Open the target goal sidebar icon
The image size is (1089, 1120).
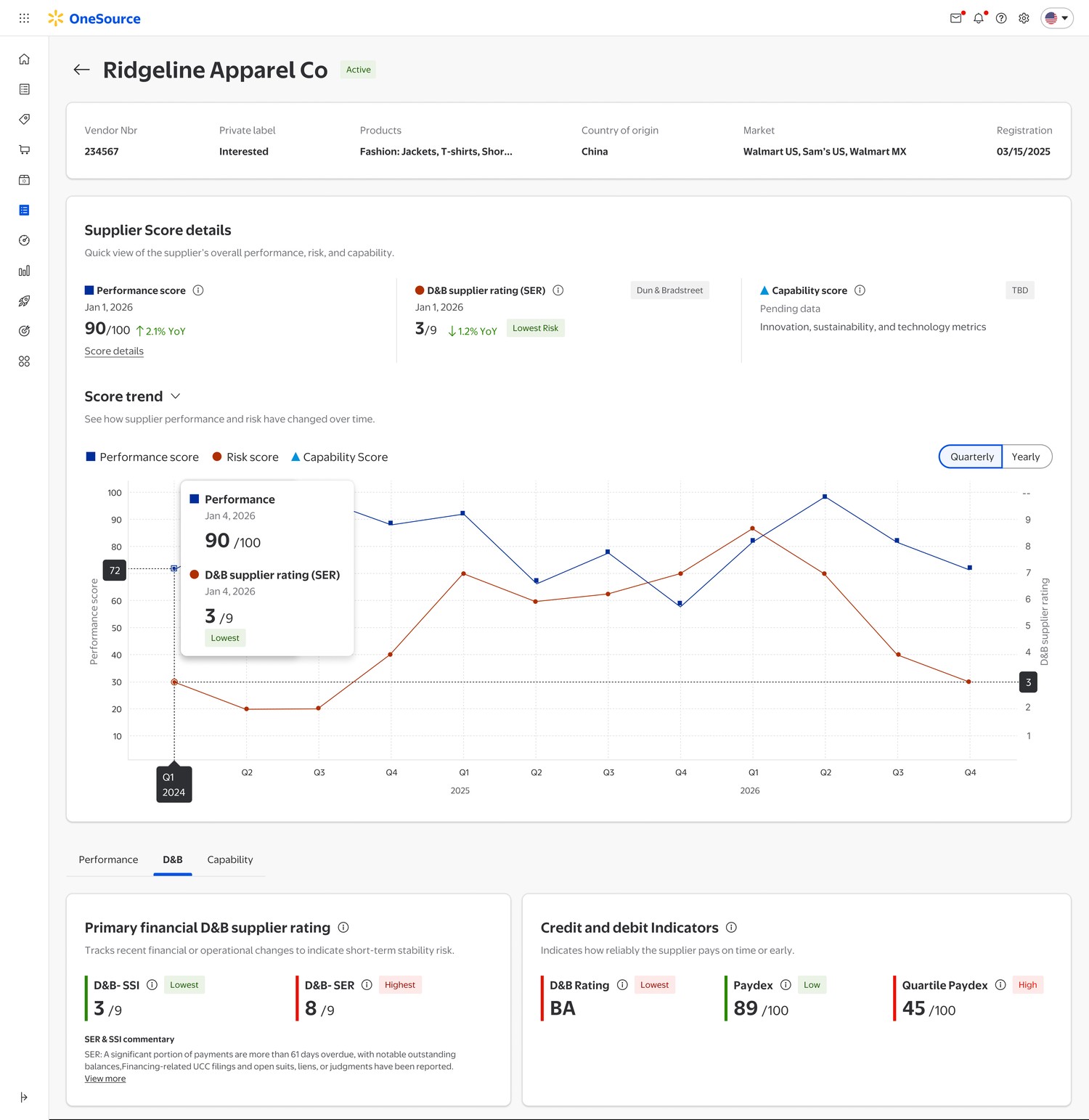tap(24, 331)
